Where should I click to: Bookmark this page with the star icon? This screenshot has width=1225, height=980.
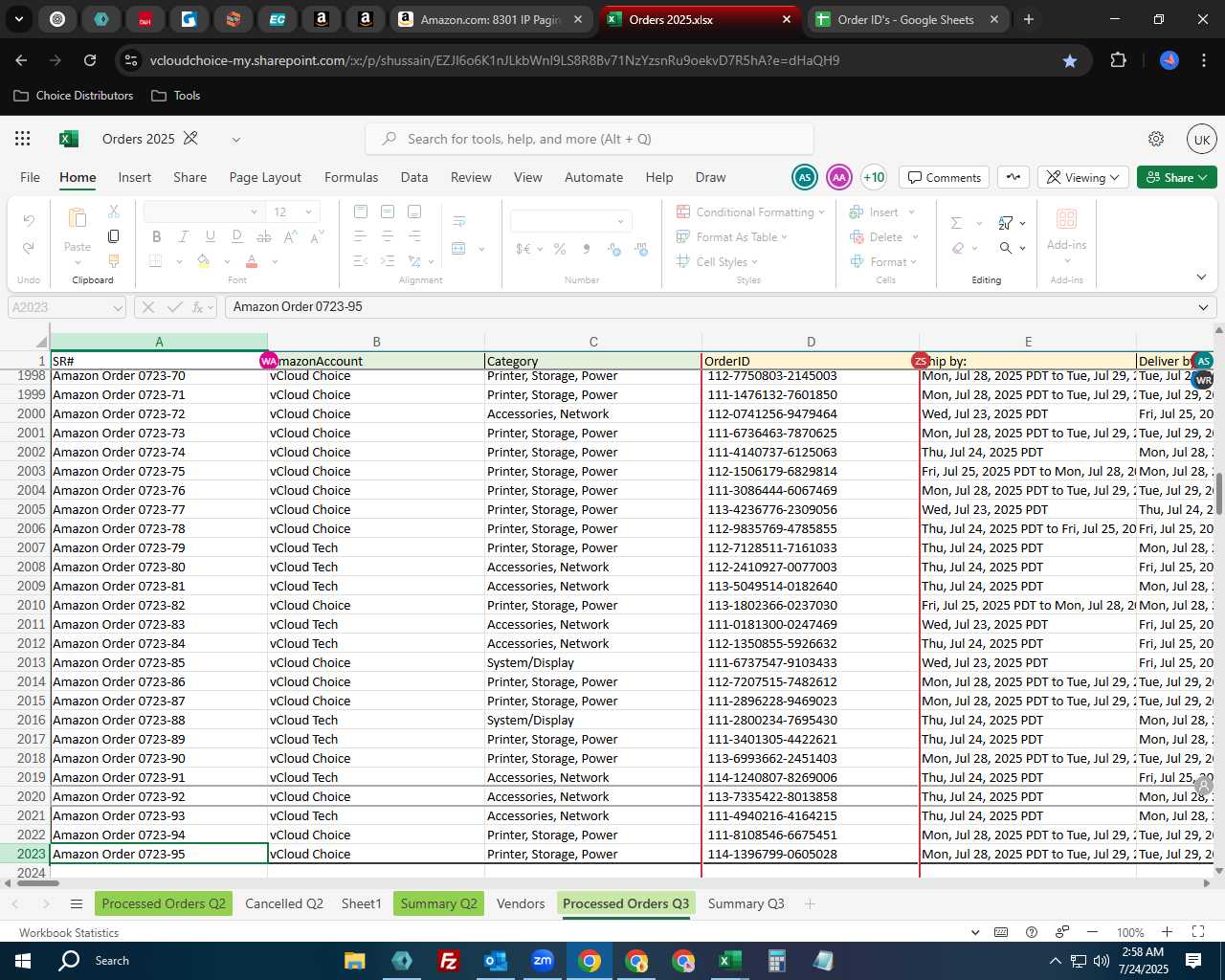[x=1070, y=60]
